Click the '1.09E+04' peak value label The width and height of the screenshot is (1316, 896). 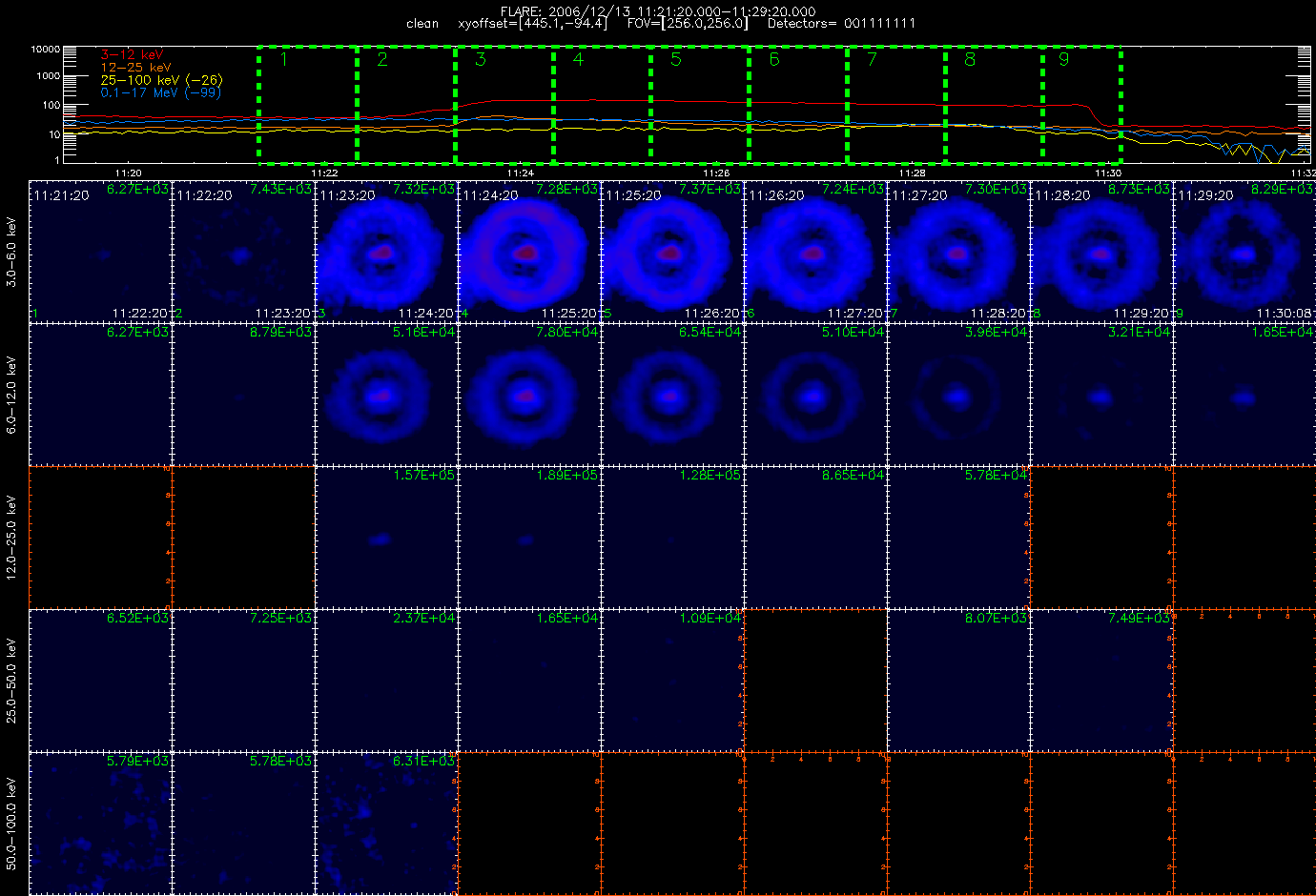coord(709,619)
